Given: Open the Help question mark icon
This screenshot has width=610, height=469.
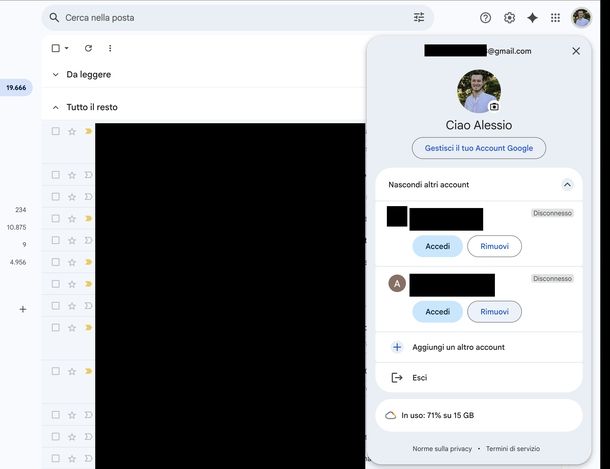Looking at the screenshot, I should [486, 17].
